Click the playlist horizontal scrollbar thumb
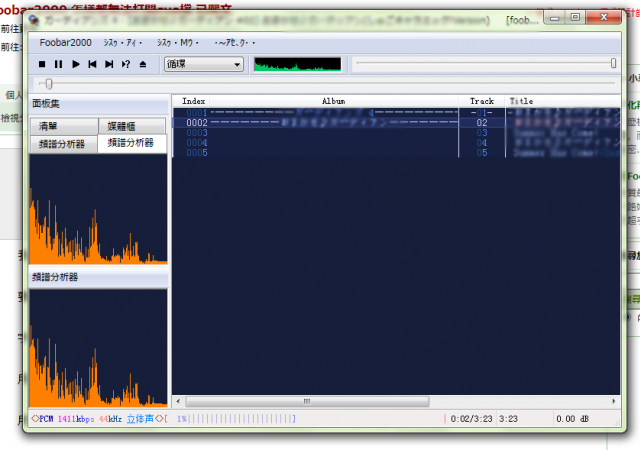640x450 pixels. [x=307, y=401]
